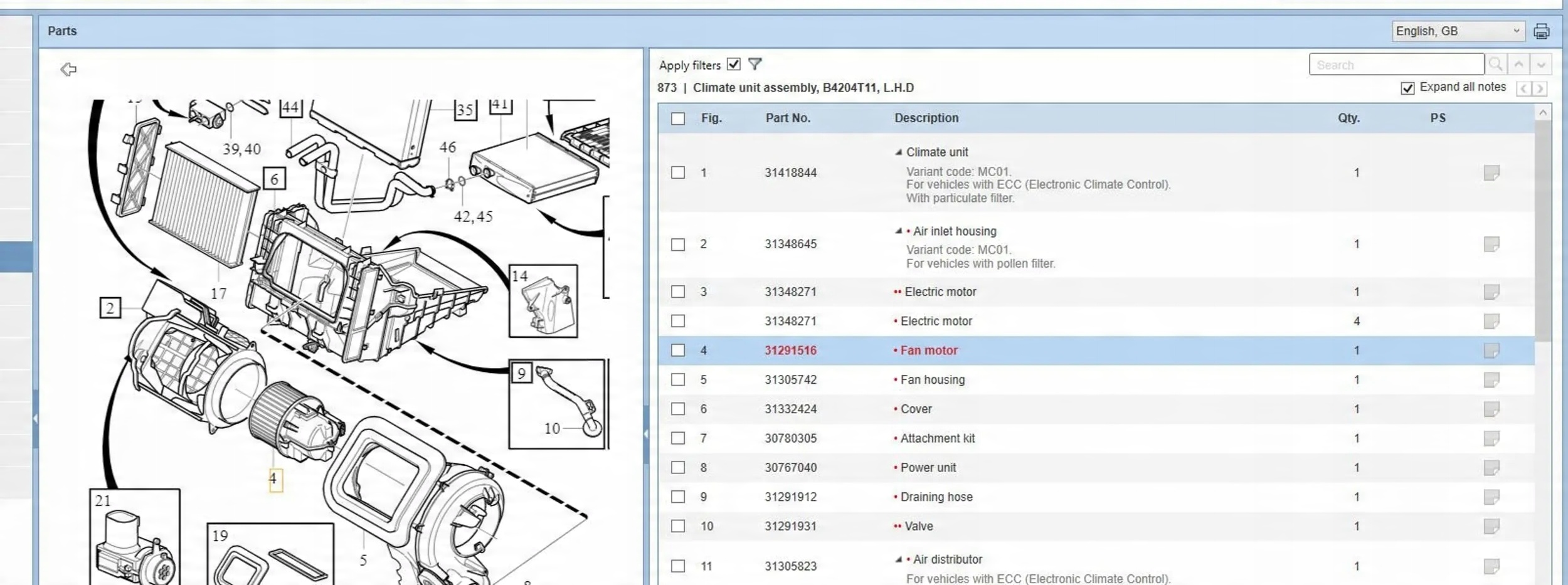Screen dimensions: 1568x585
Task: Click callout 2 in the diagram
Action: (x=110, y=308)
